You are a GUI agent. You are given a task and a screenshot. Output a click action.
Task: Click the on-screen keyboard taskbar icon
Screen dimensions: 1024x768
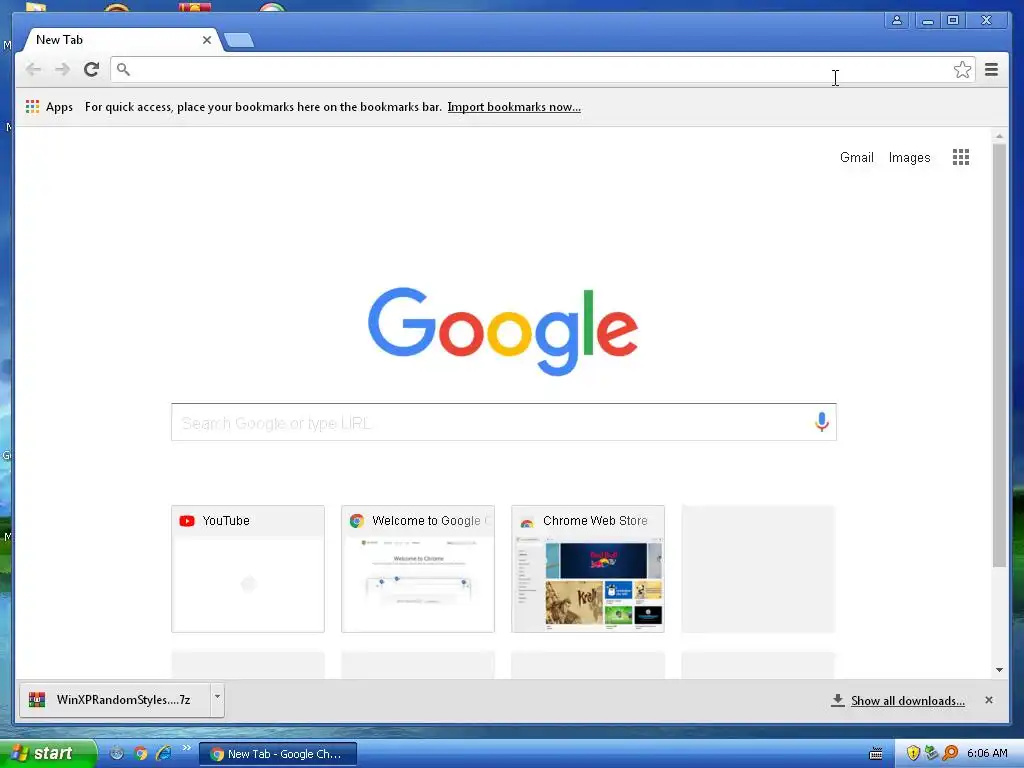point(876,754)
